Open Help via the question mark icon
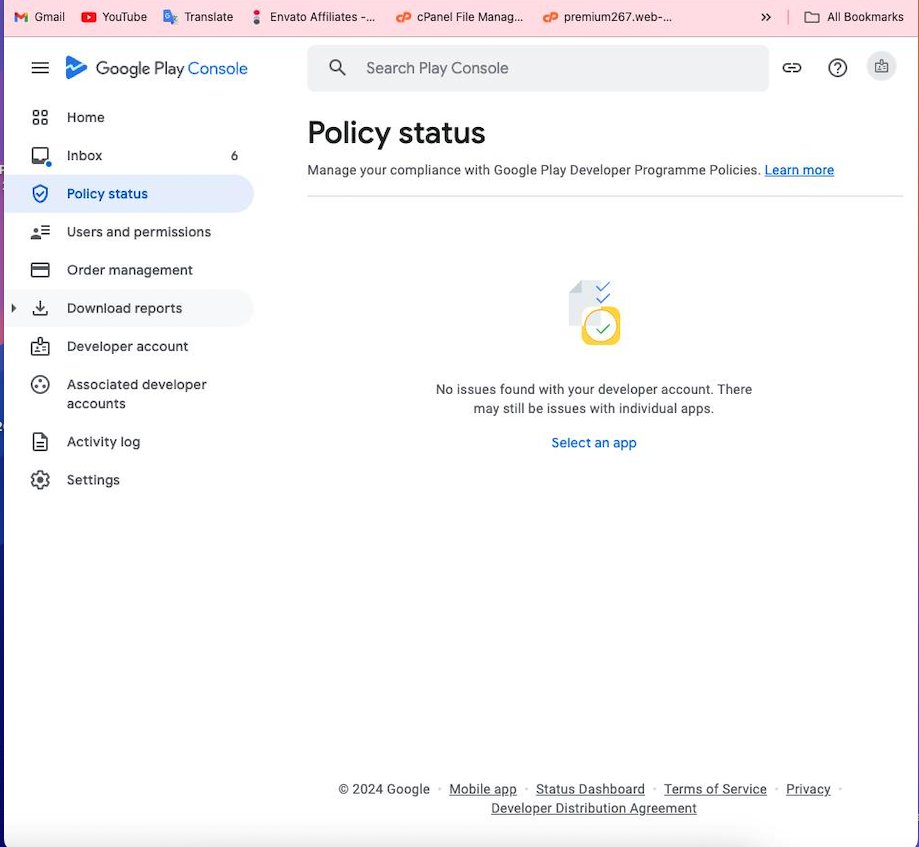The width and height of the screenshot is (919, 847). 837,68
